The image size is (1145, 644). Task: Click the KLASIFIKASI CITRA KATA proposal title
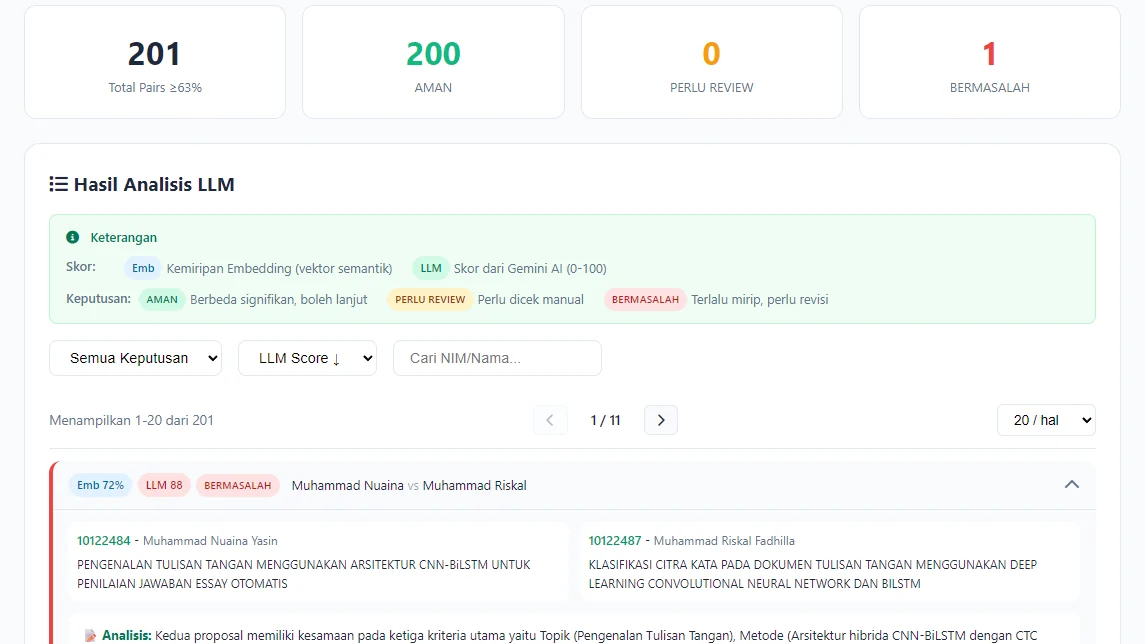(x=813, y=574)
